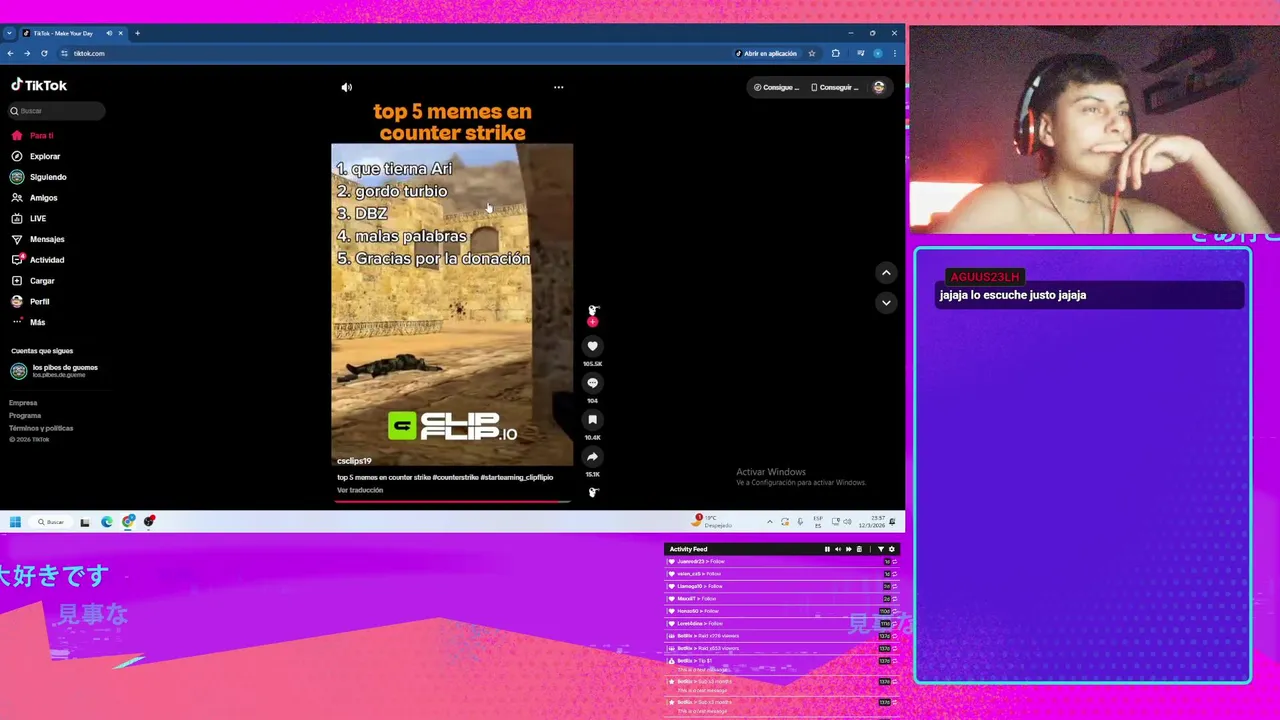Viewport: 1280px width, 720px height.
Task: Open the comments bubble icon
Action: [x=592, y=383]
